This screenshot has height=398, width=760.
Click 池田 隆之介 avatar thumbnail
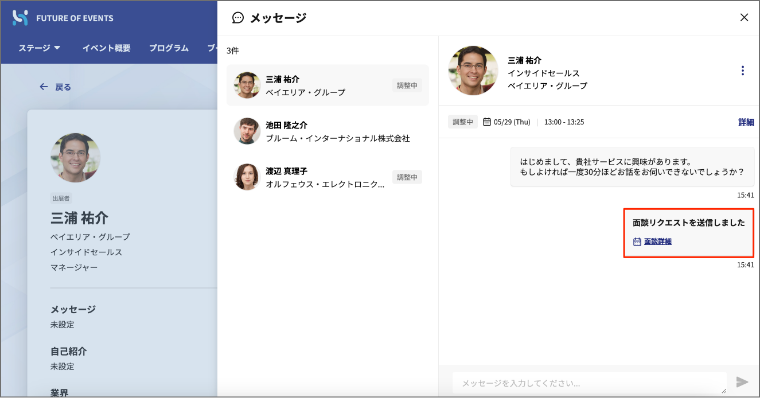247,131
